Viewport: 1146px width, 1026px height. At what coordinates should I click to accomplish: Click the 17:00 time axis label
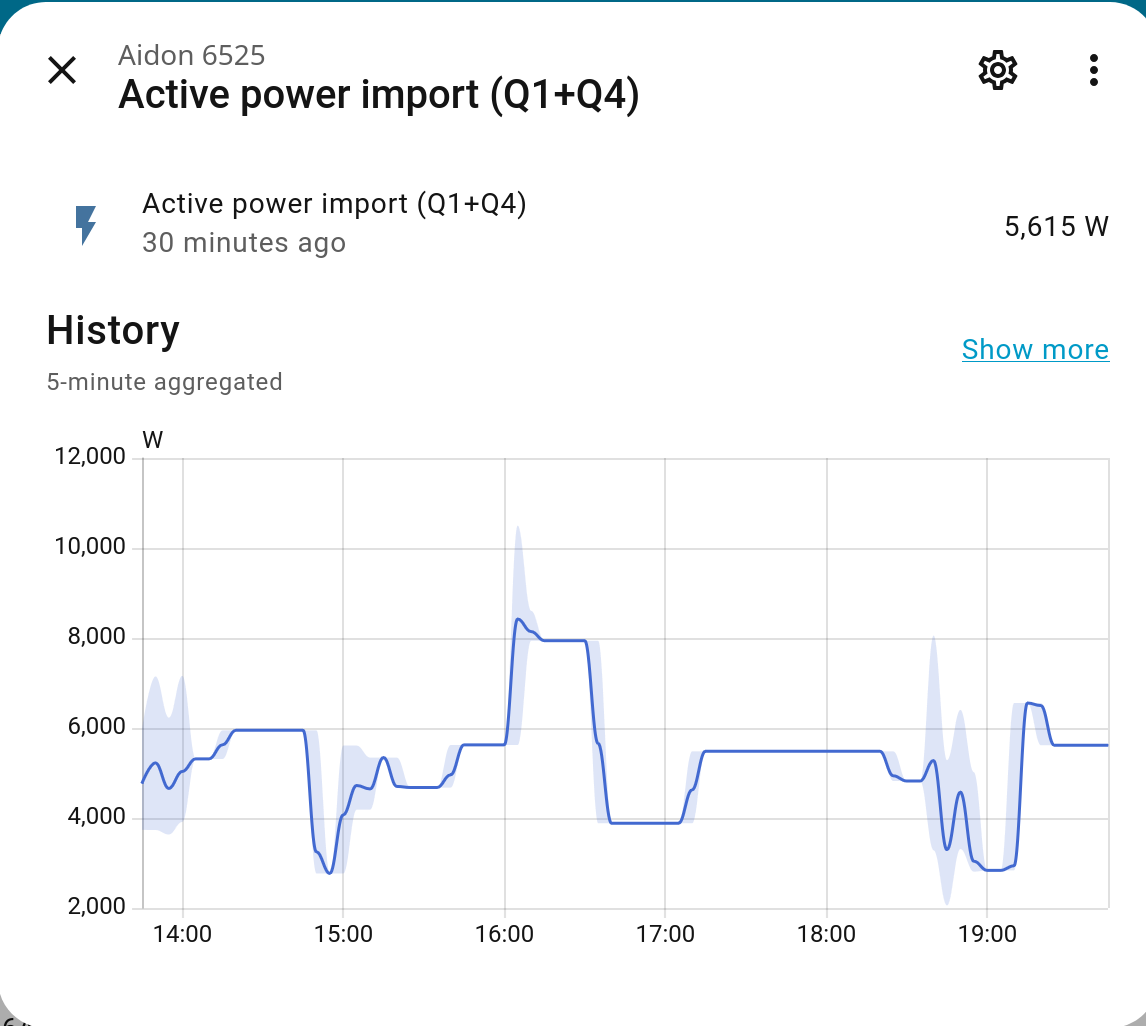(x=665, y=934)
